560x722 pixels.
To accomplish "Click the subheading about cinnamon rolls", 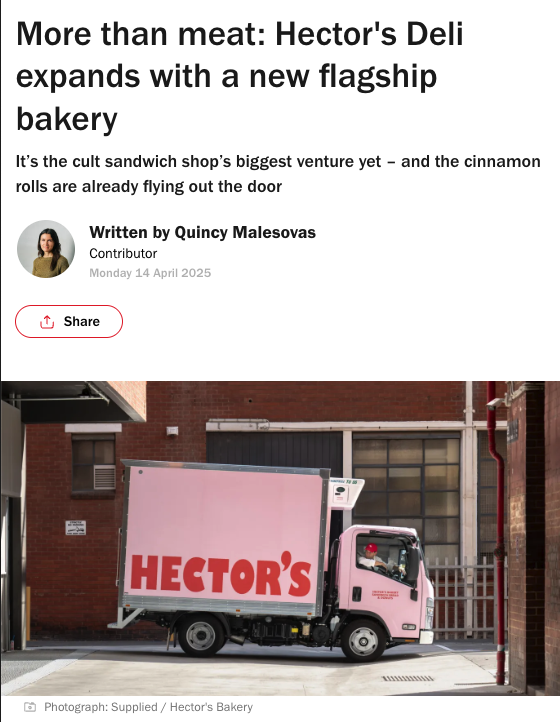I will 278,174.
